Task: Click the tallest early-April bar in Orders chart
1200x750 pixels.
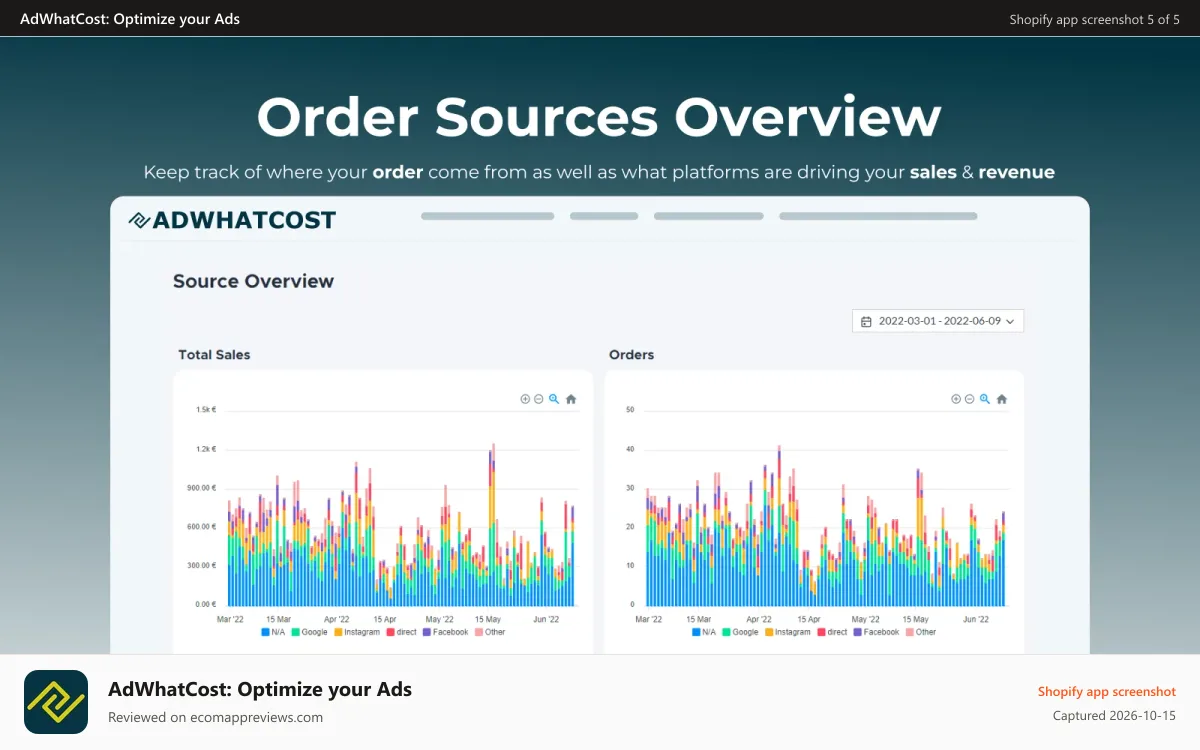Action: click(779, 526)
